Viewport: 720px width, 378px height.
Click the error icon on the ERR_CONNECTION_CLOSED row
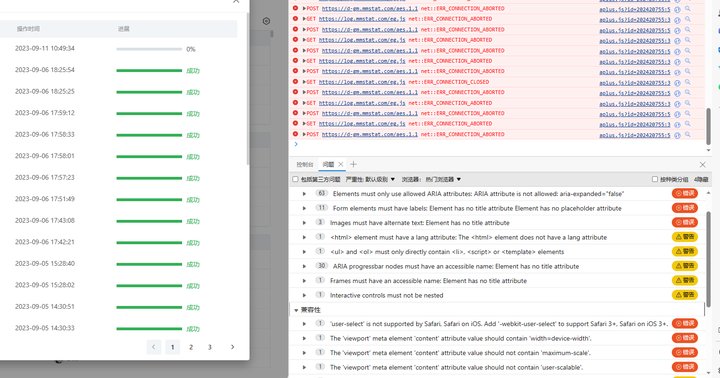click(295, 81)
